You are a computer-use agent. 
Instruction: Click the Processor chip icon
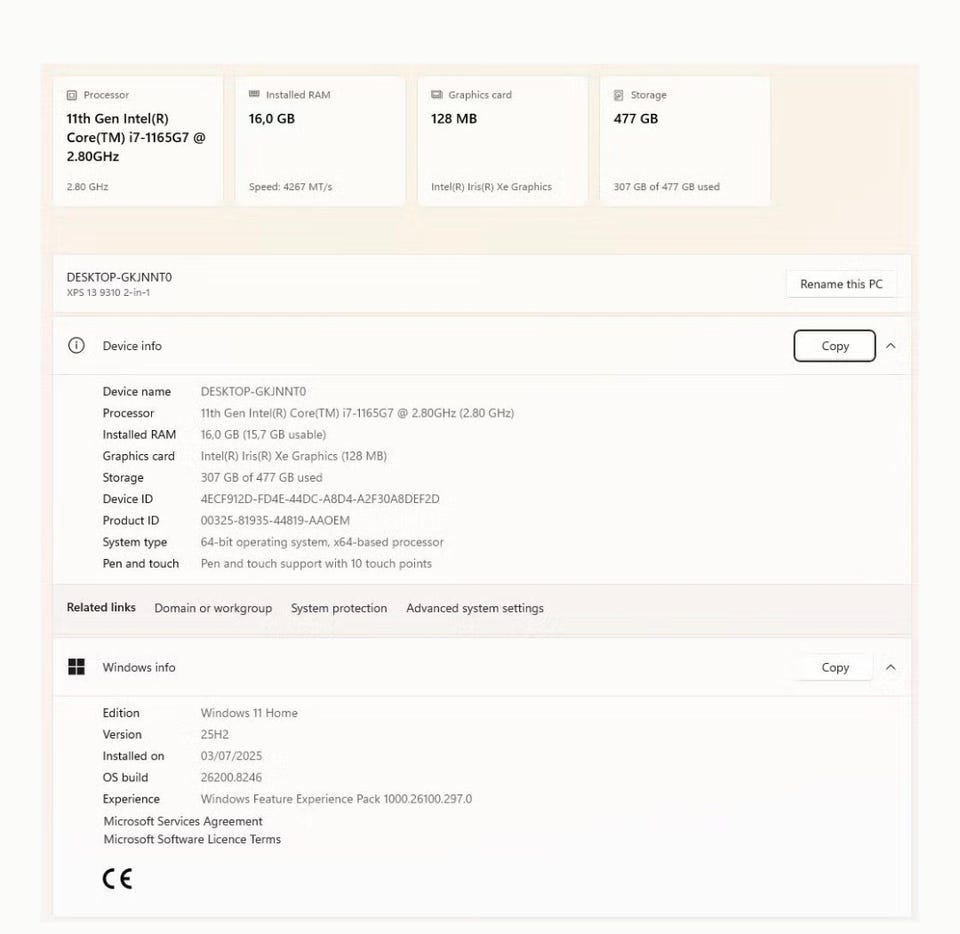72,95
